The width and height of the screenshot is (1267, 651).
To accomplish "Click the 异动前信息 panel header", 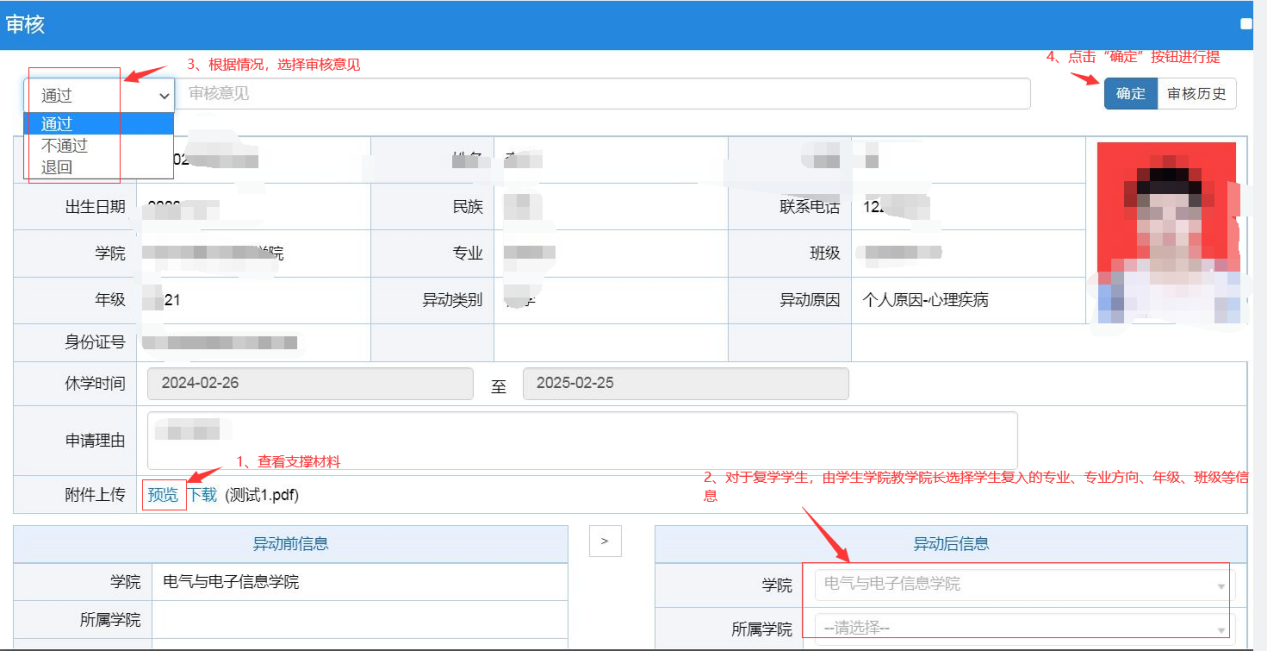I will coord(290,544).
